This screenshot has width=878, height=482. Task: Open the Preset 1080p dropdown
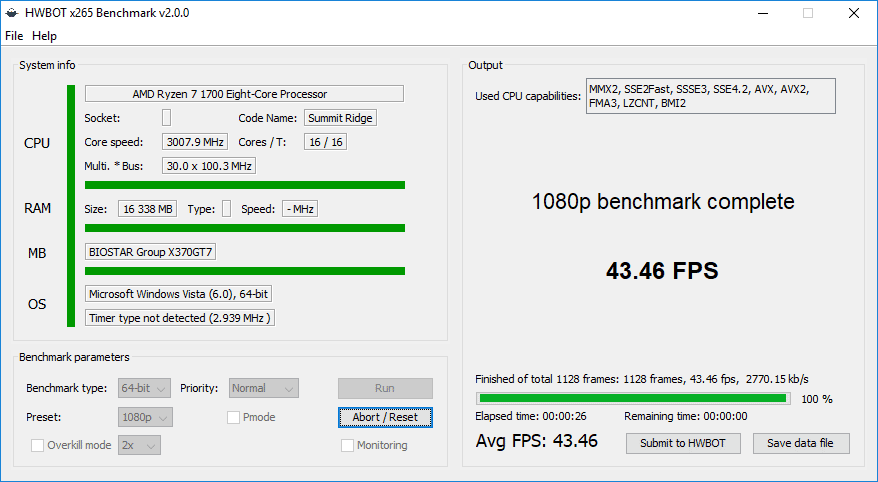(145, 417)
